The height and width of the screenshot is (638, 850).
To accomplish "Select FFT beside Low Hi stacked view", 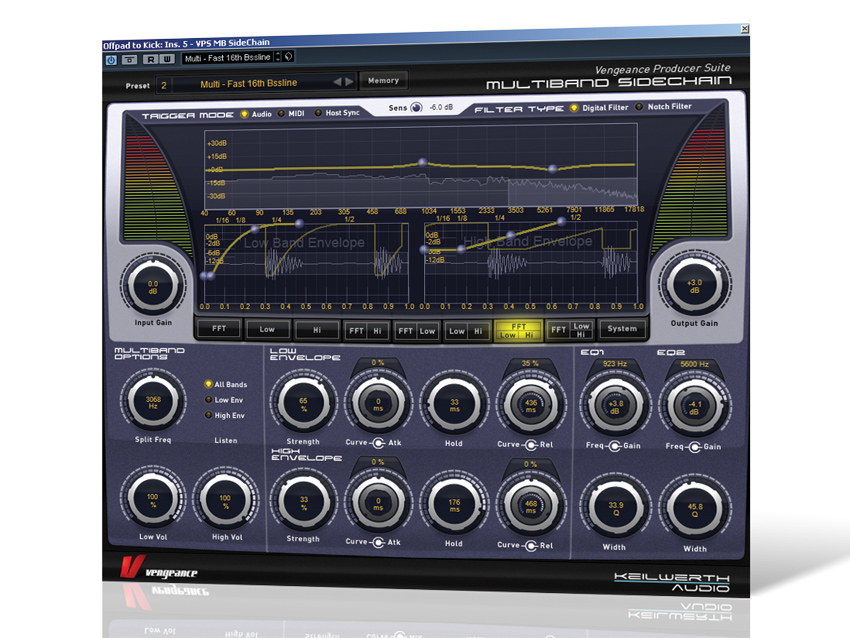I will 570,330.
